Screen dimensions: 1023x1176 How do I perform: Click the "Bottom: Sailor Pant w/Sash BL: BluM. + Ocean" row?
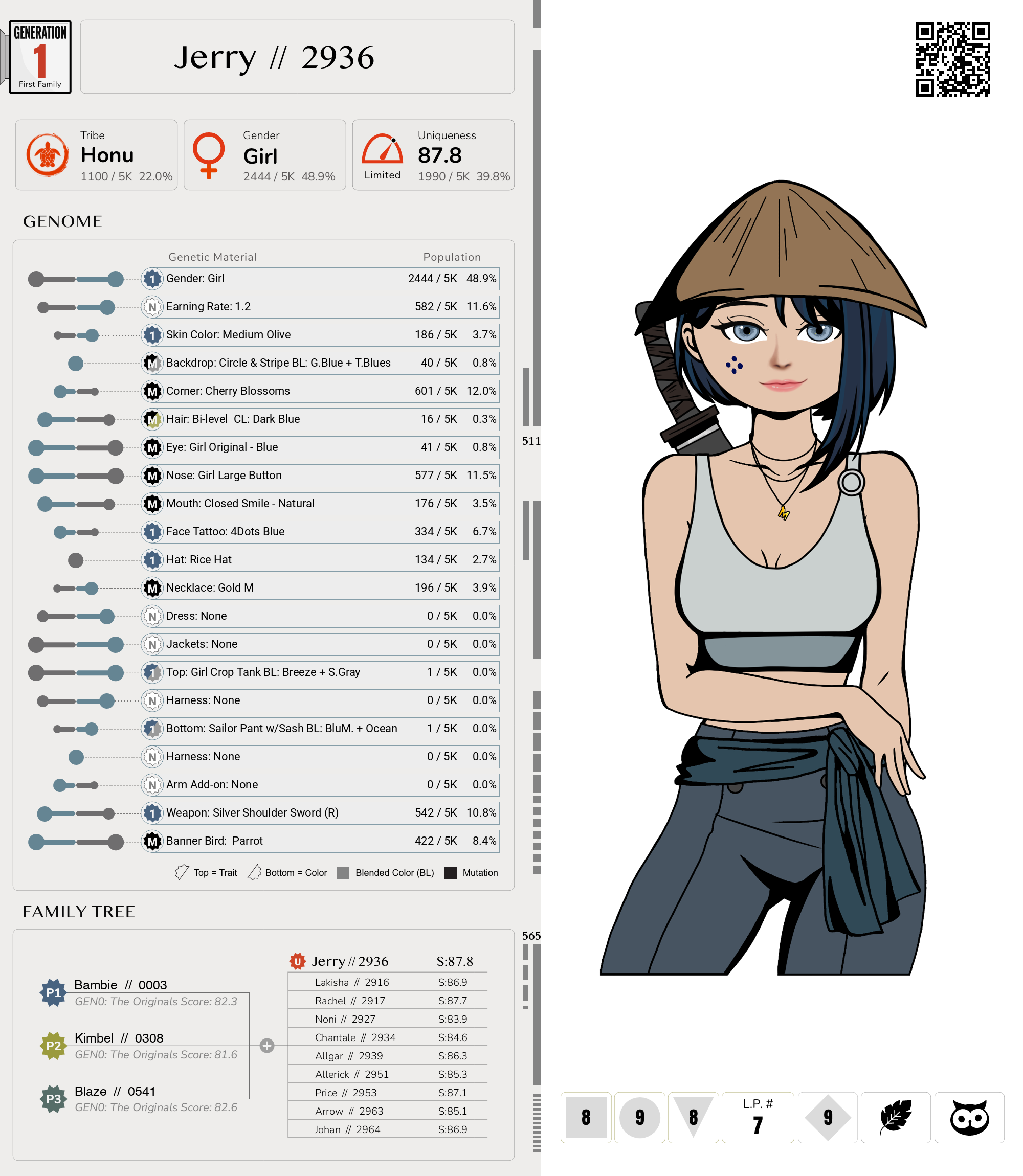pyautogui.click(x=320, y=729)
